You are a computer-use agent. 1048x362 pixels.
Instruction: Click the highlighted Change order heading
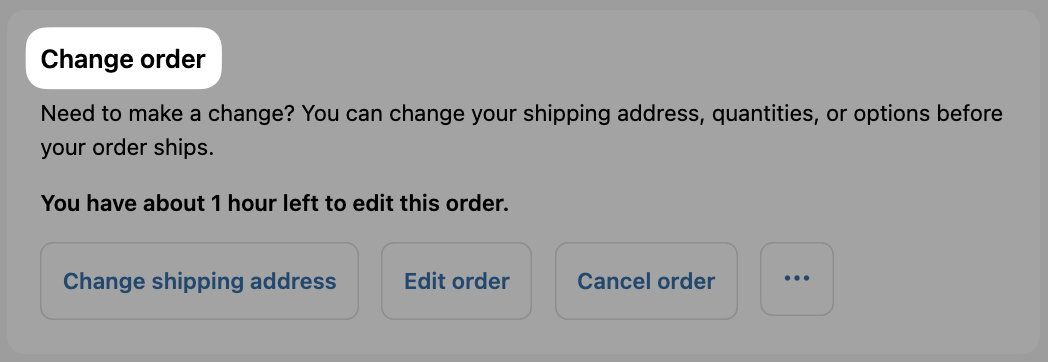tap(123, 59)
